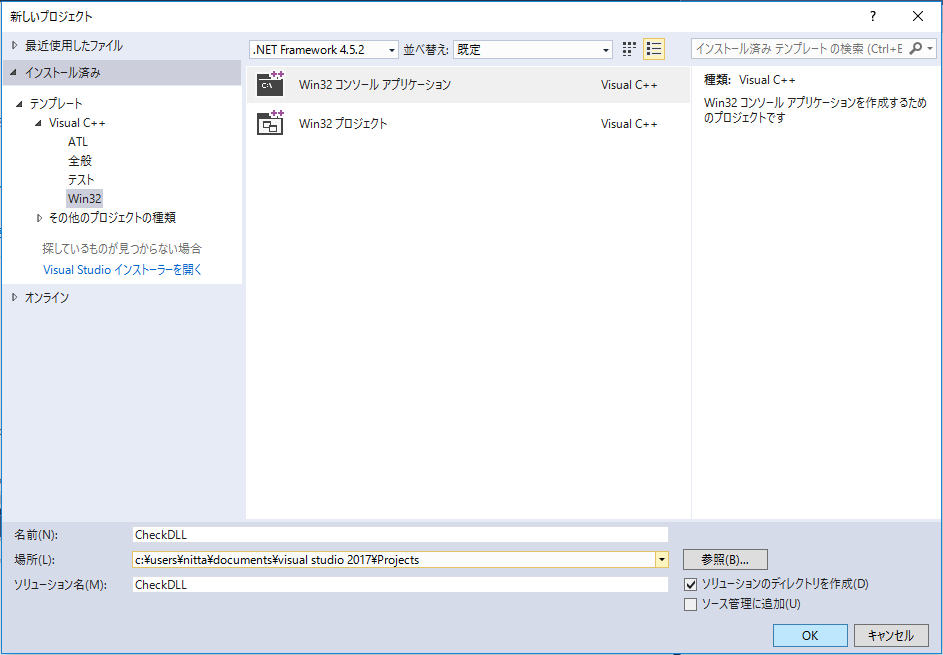
Task: Open the location path dropdown arrow
Action: (661, 560)
